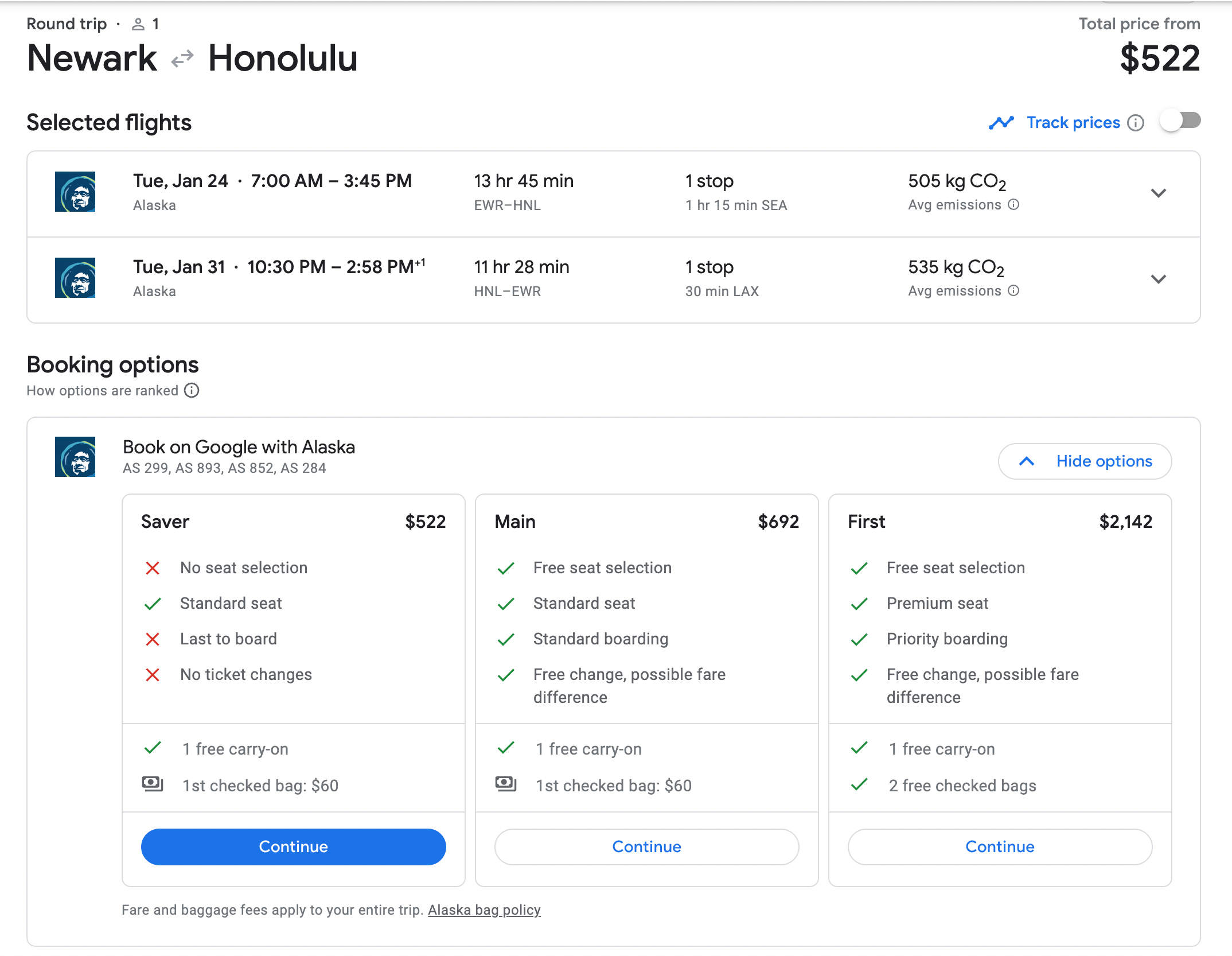Viewport: 1232px width, 956px height.
Task: Open info icon beside 535 kg emissions
Action: click(1013, 291)
